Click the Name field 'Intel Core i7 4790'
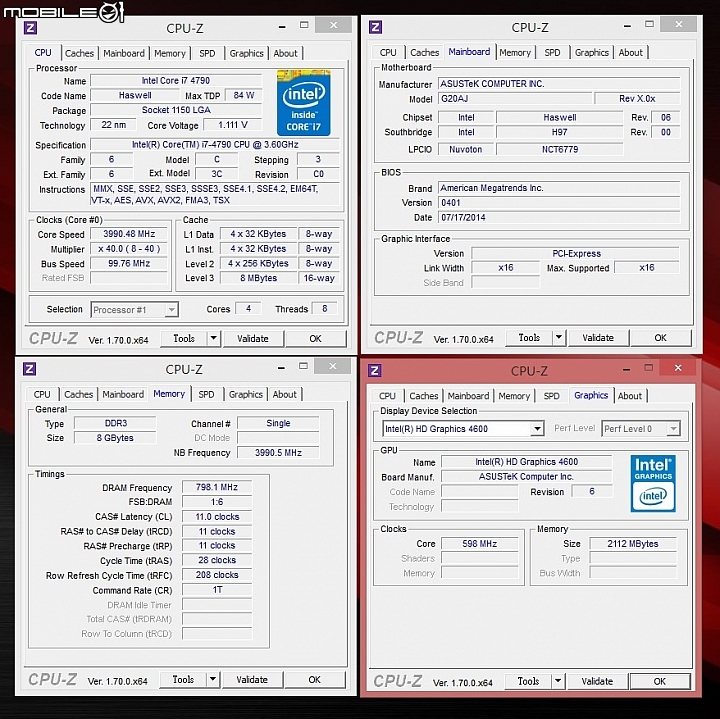 click(x=176, y=81)
